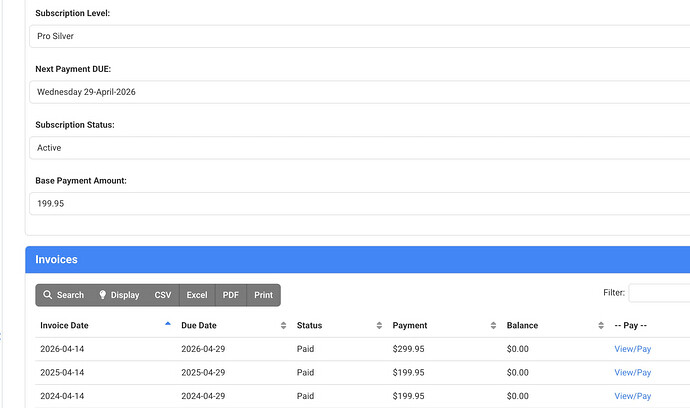Click the Subscription Status label
Screen dimensions: 690x408
pos(75,125)
